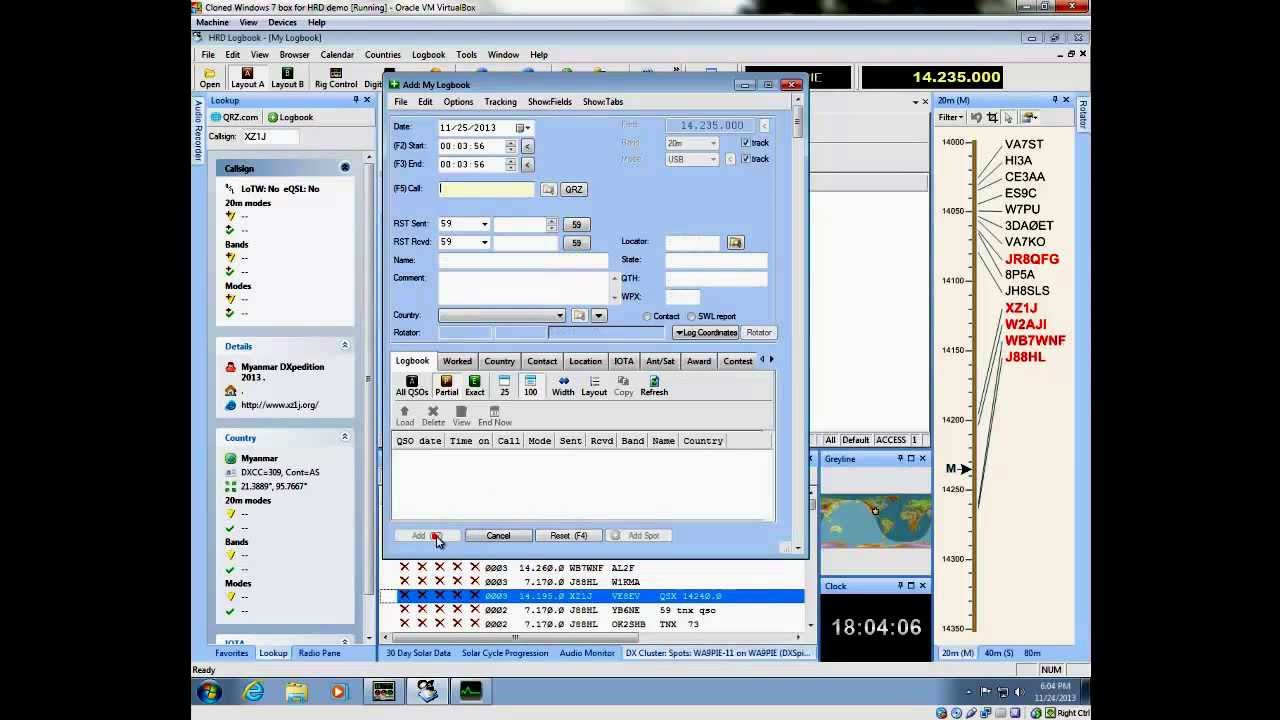Adjust column Width in the Logbook tab
1280x720 pixels.
pos(563,386)
